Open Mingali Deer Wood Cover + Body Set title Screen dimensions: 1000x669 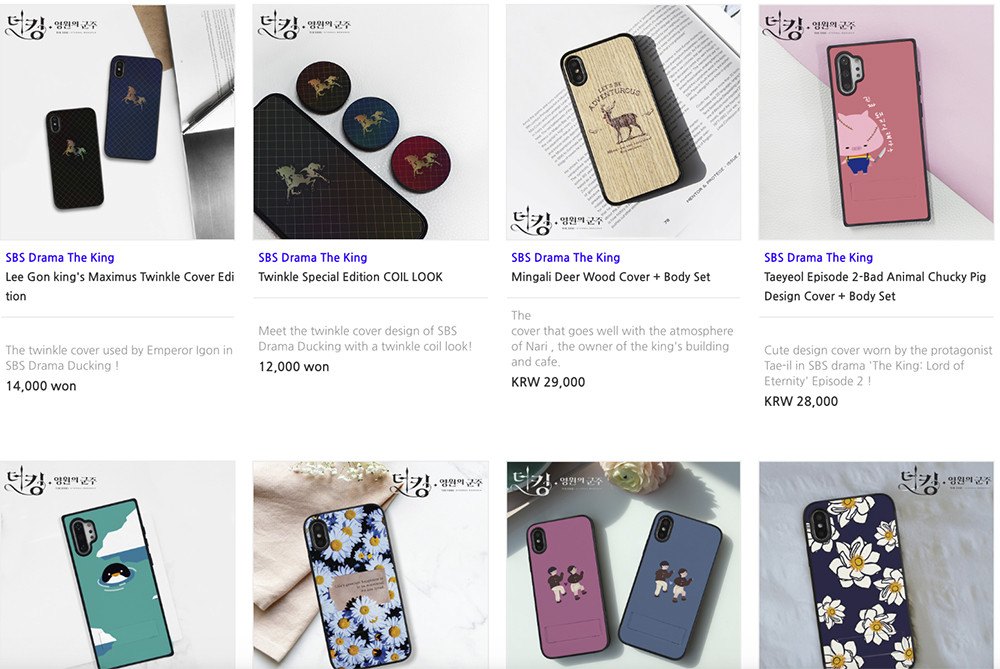[611, 277]
